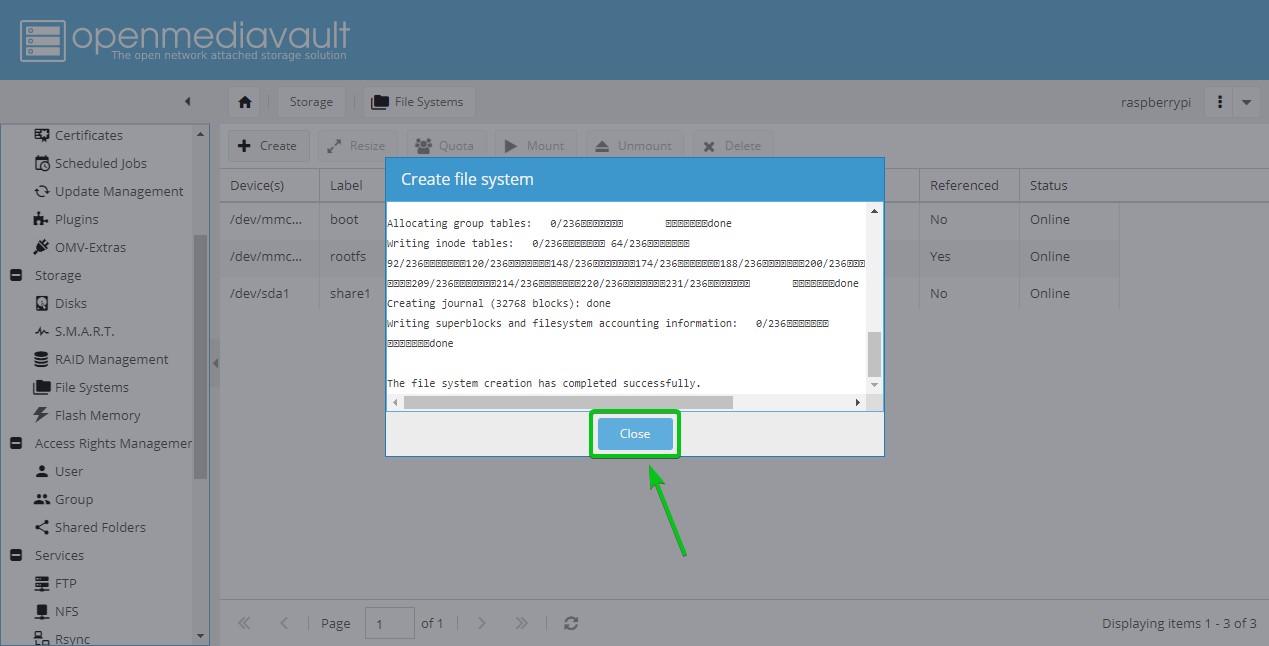Click the Scheduled Jobs calendar icon

(x=42, y=163)
